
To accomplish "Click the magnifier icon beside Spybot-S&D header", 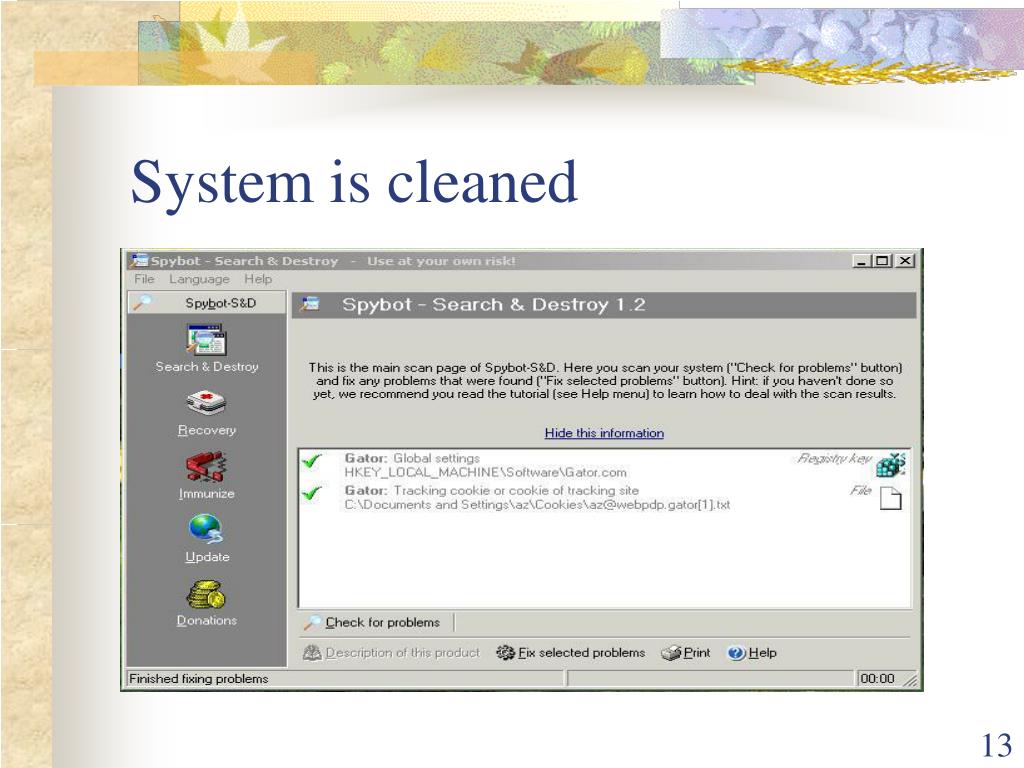I will pyautogui.click(x=142, y=302).
